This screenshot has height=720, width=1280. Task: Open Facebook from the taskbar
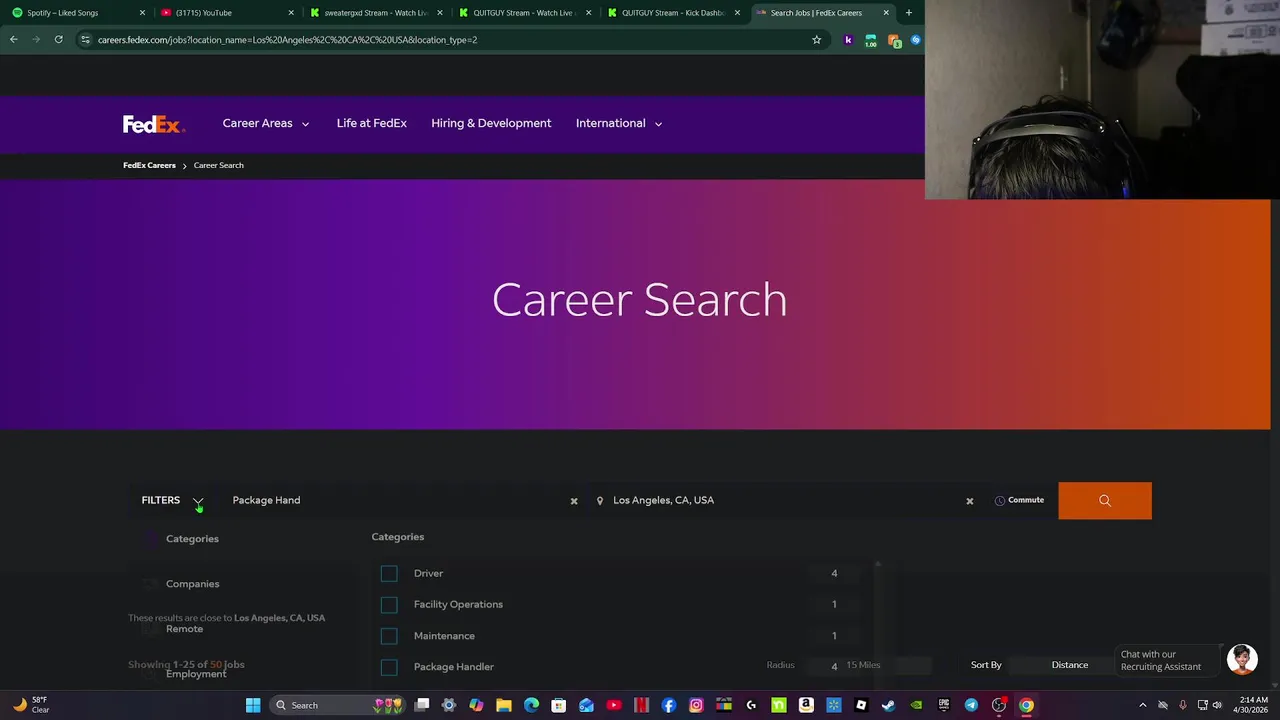(669, 705)
